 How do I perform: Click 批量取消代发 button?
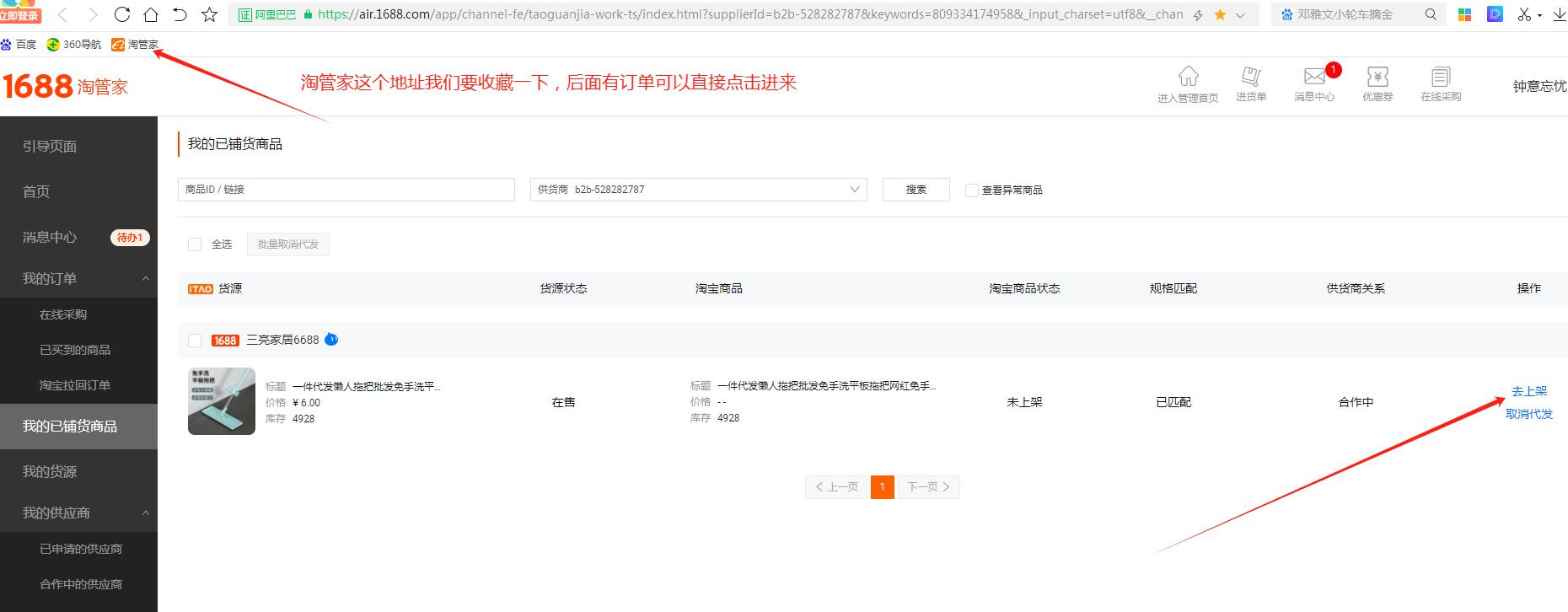(288, 244)
